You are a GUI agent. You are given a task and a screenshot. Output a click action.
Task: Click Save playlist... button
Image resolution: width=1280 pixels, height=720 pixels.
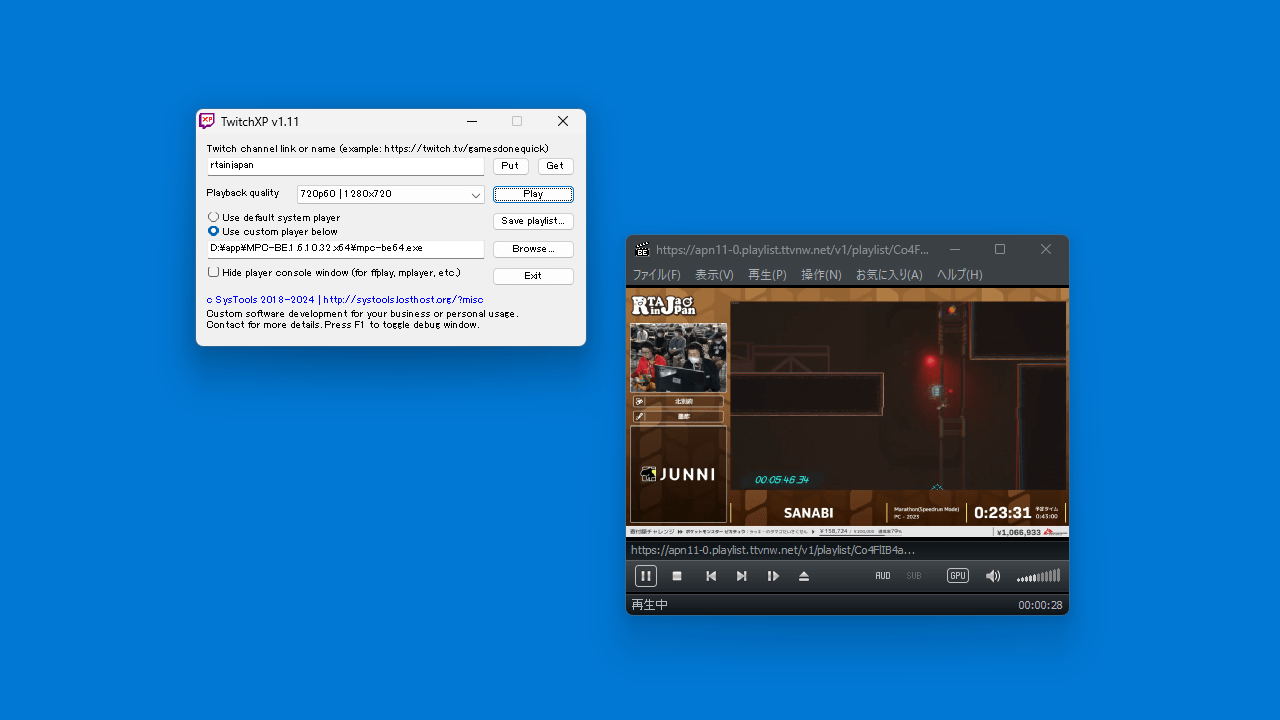(x=533, y=221)
